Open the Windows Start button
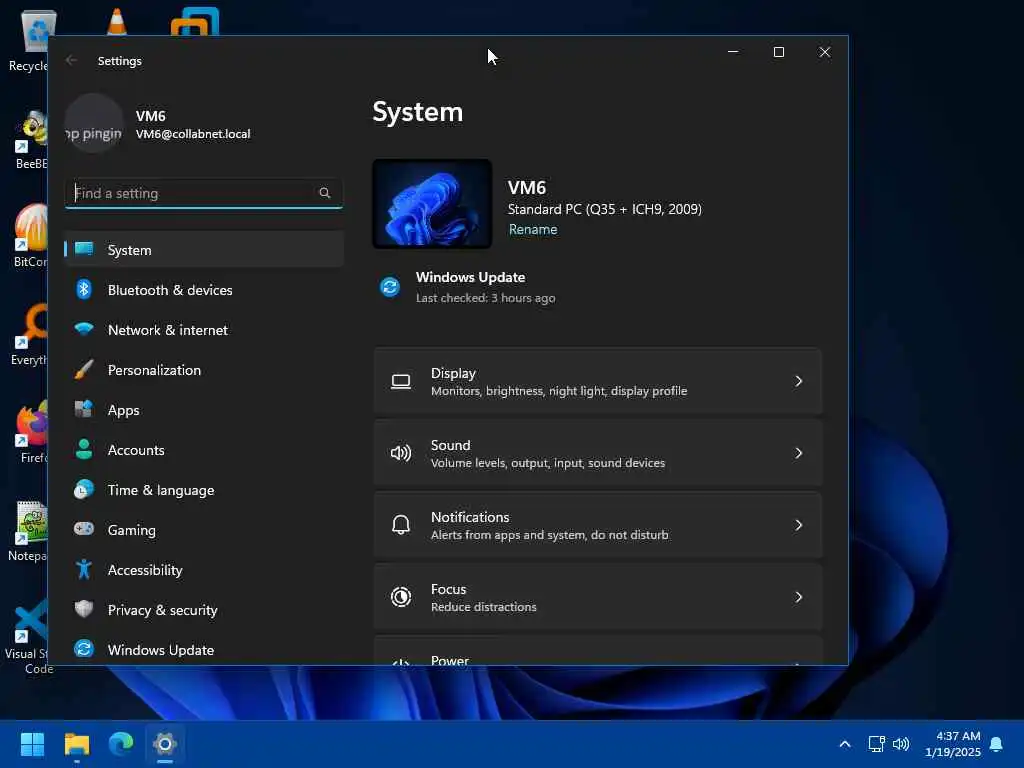Screen dimensions: 1024x768 click(33, 744)
